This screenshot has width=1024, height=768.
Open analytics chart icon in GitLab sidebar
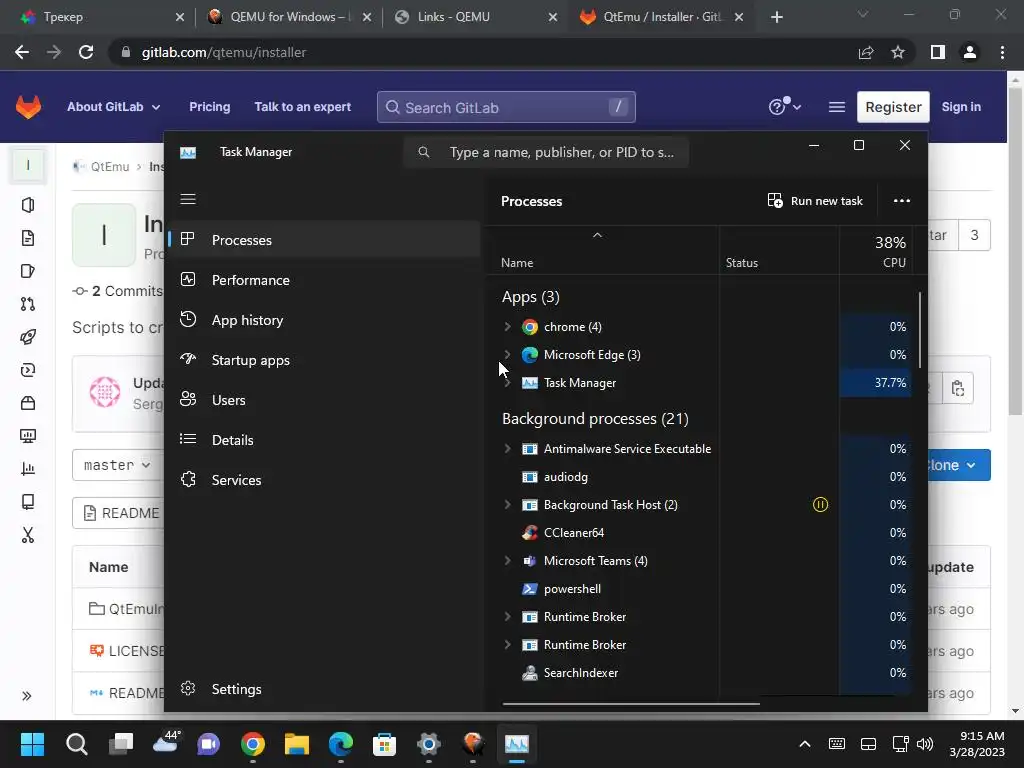pos(27,469)
